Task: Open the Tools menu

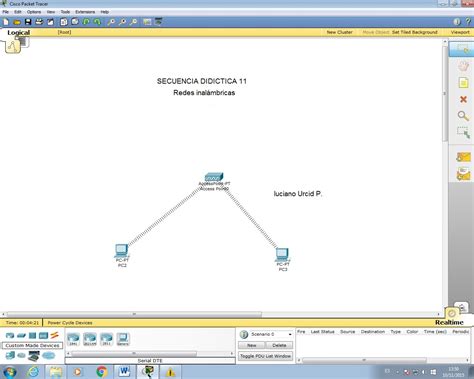Action: point(65,12)
